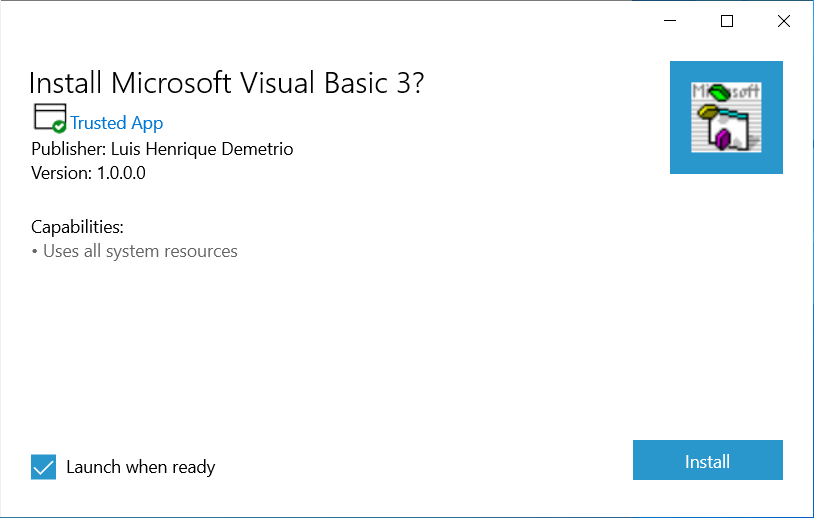Close the installer dialog
This screenshot has width=814, height=518.
click(x=784, y=21)
